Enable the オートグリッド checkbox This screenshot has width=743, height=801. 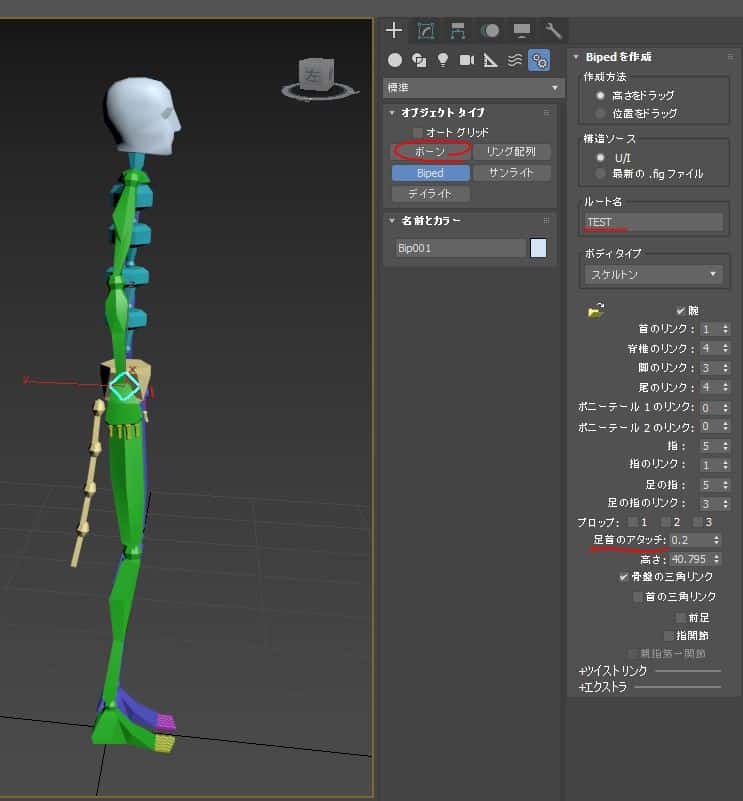click(418, 132)
